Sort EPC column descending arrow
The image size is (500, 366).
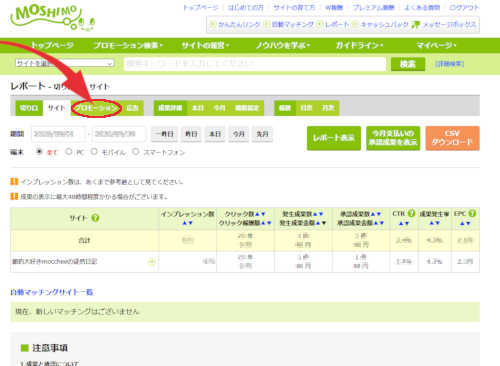click(468, 223)
